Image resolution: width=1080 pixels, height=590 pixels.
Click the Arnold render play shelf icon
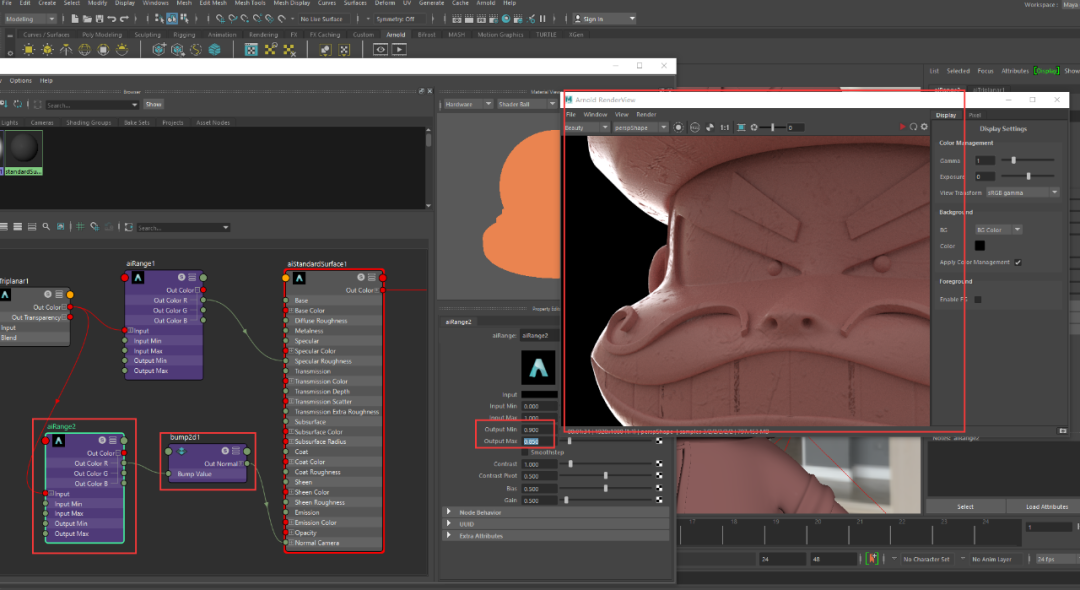[x=399, y=50]
